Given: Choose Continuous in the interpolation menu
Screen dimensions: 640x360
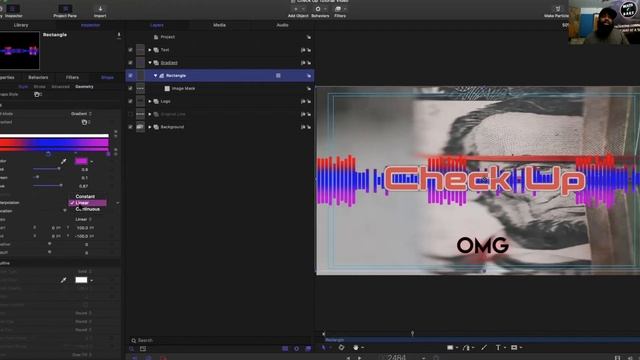Looking at the screenshot, I should (x=87, y=209).
